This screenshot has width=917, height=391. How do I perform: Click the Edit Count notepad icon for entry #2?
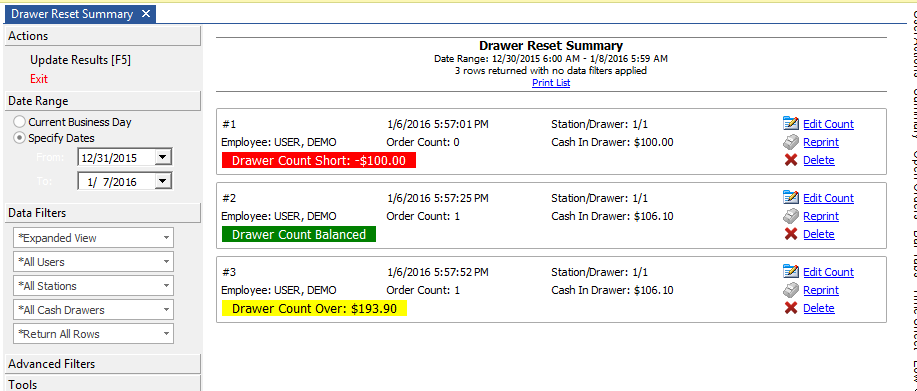(x=790, y=198)
